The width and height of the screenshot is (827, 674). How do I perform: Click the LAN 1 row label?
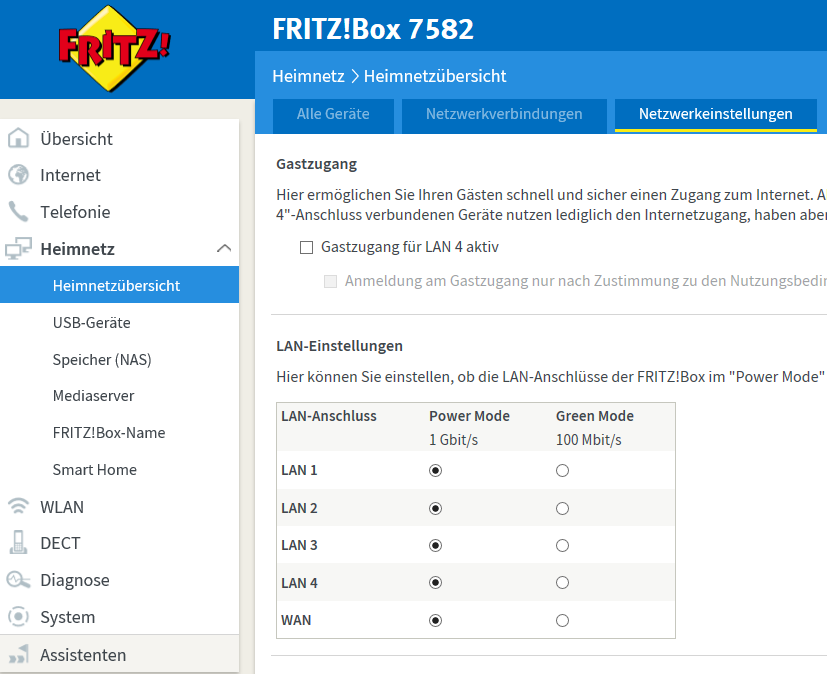299,470
